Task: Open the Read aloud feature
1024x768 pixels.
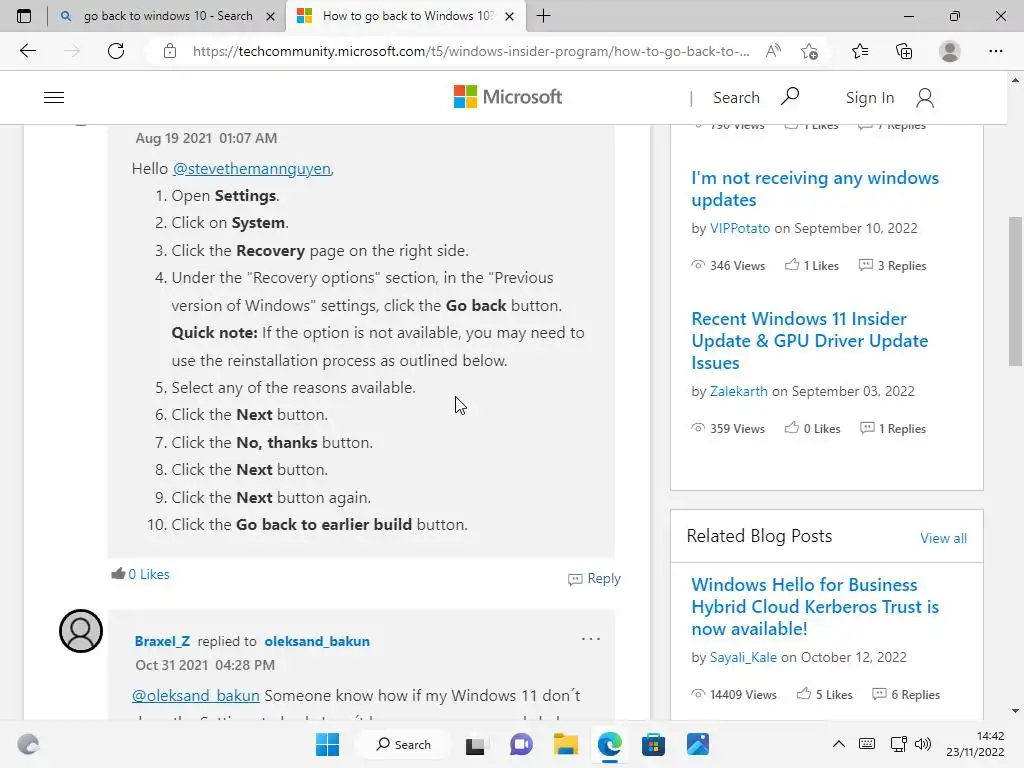Action: point(773,51)
